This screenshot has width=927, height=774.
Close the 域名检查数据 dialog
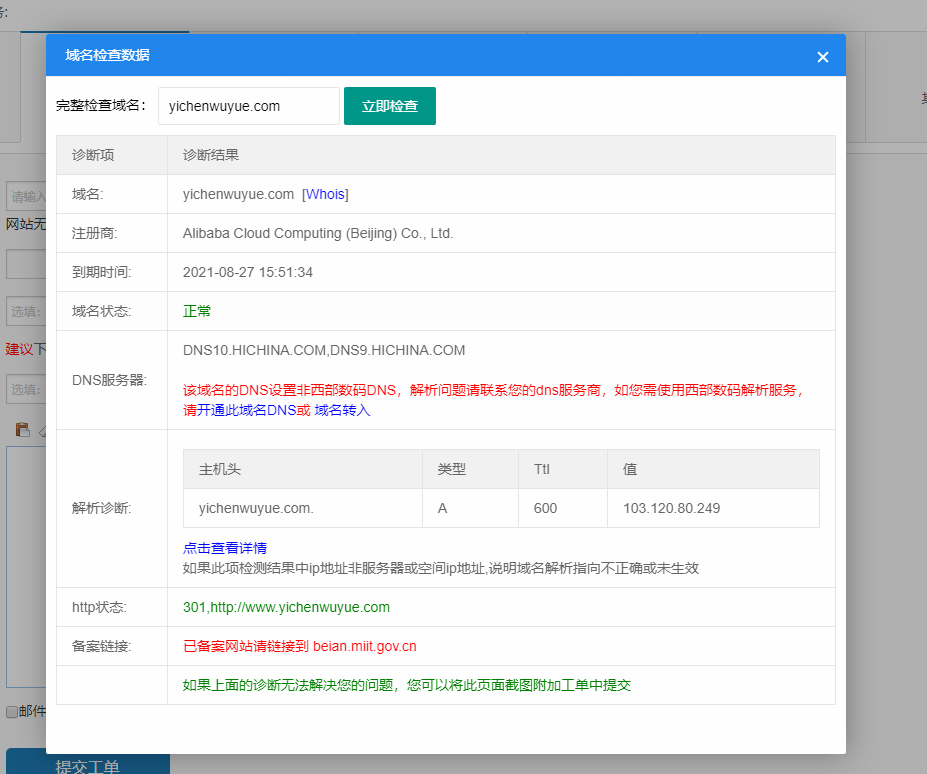(822, 57)
